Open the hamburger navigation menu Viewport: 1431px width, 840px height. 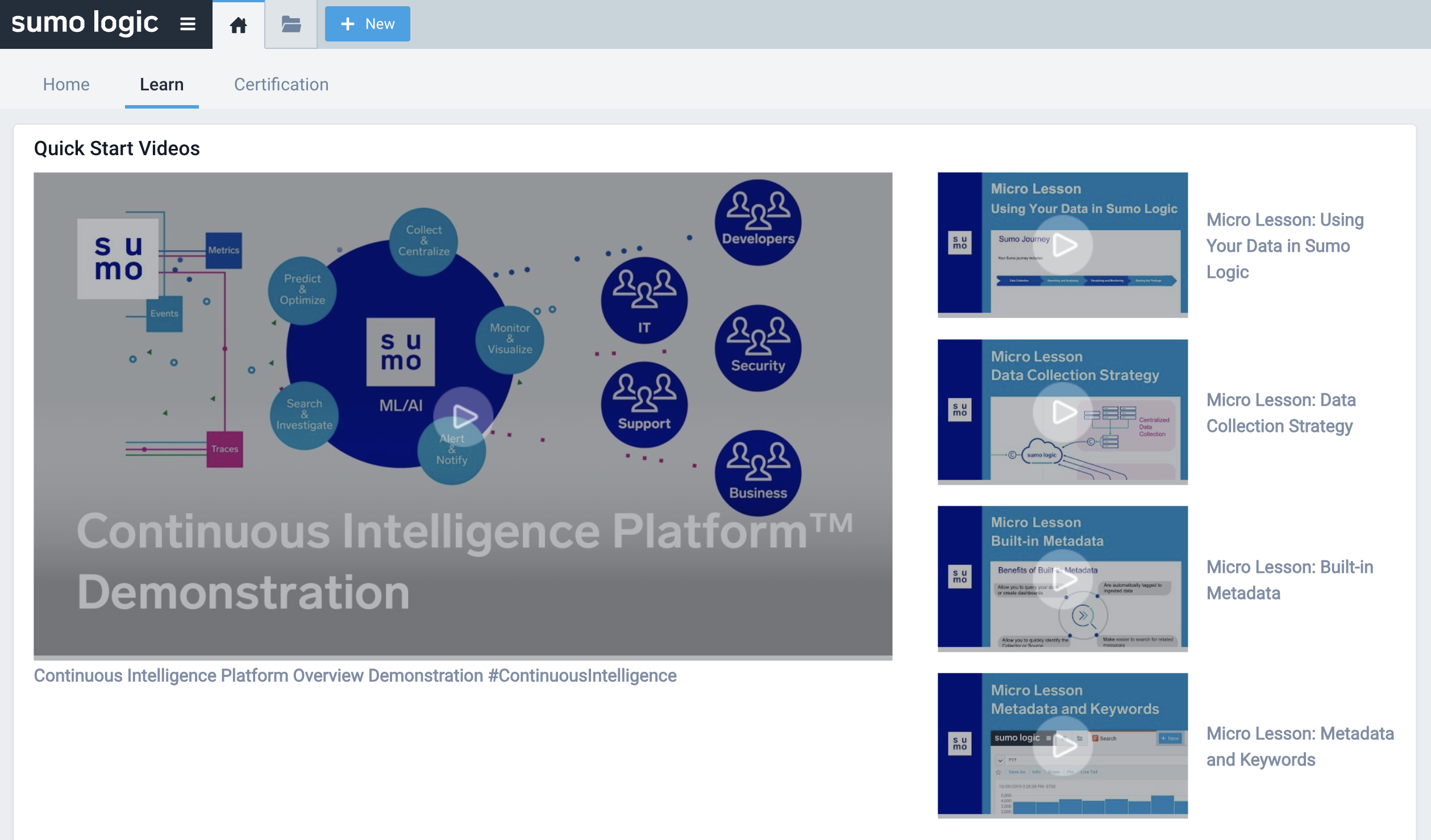(188, 24)
